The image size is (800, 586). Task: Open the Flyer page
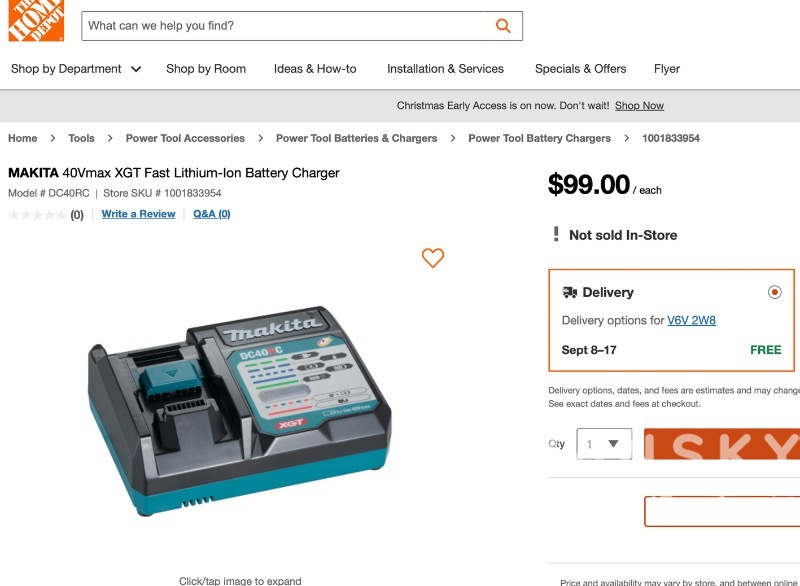667,69
